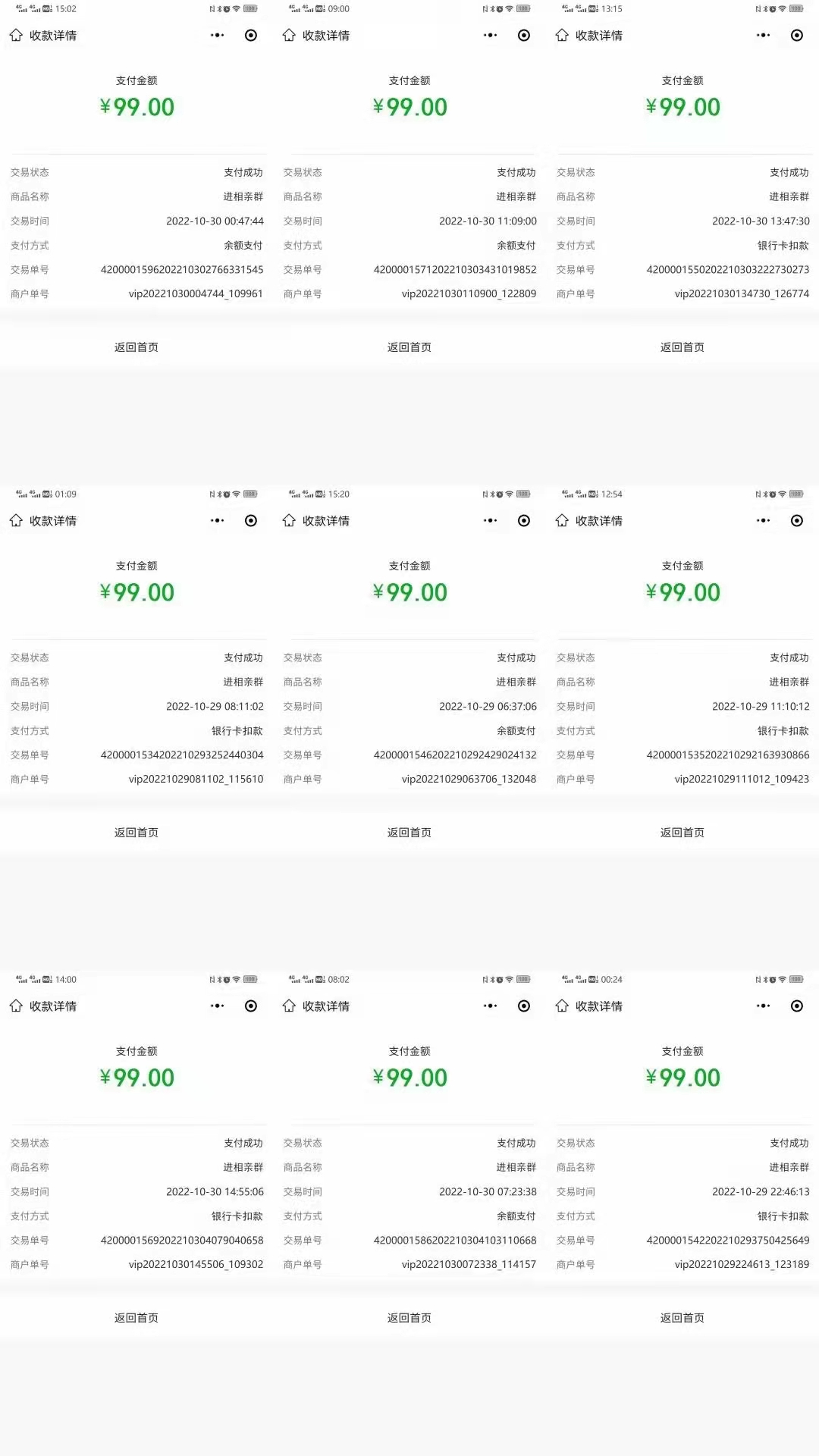Open the three-dot menu in the 01:09 screenshot

(x=218, y=521)
